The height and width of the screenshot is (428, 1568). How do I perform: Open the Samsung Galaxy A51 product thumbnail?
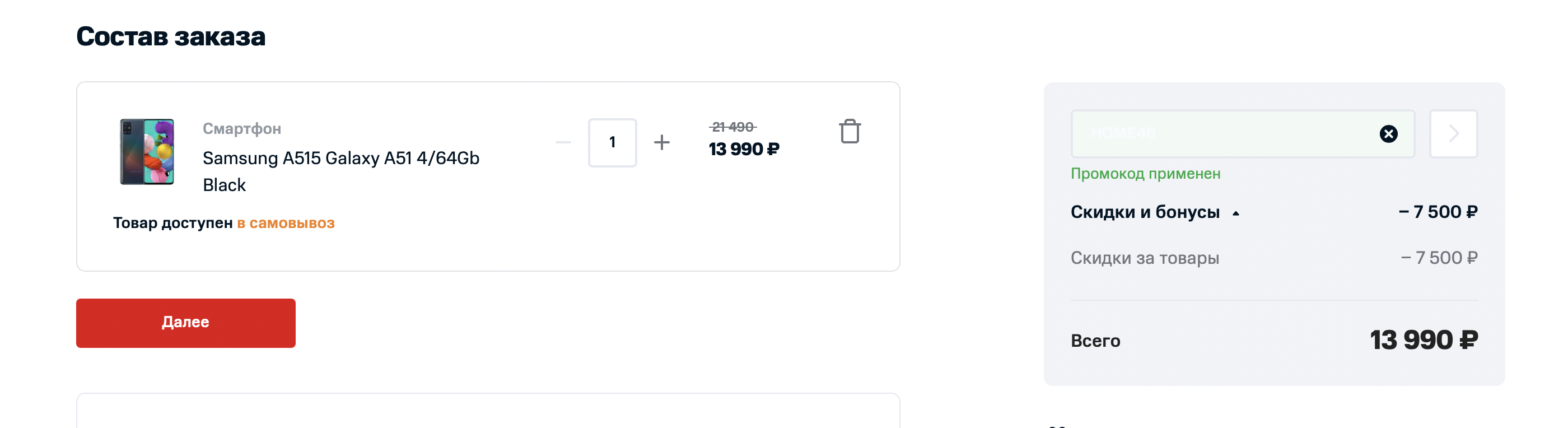point(147,152)
